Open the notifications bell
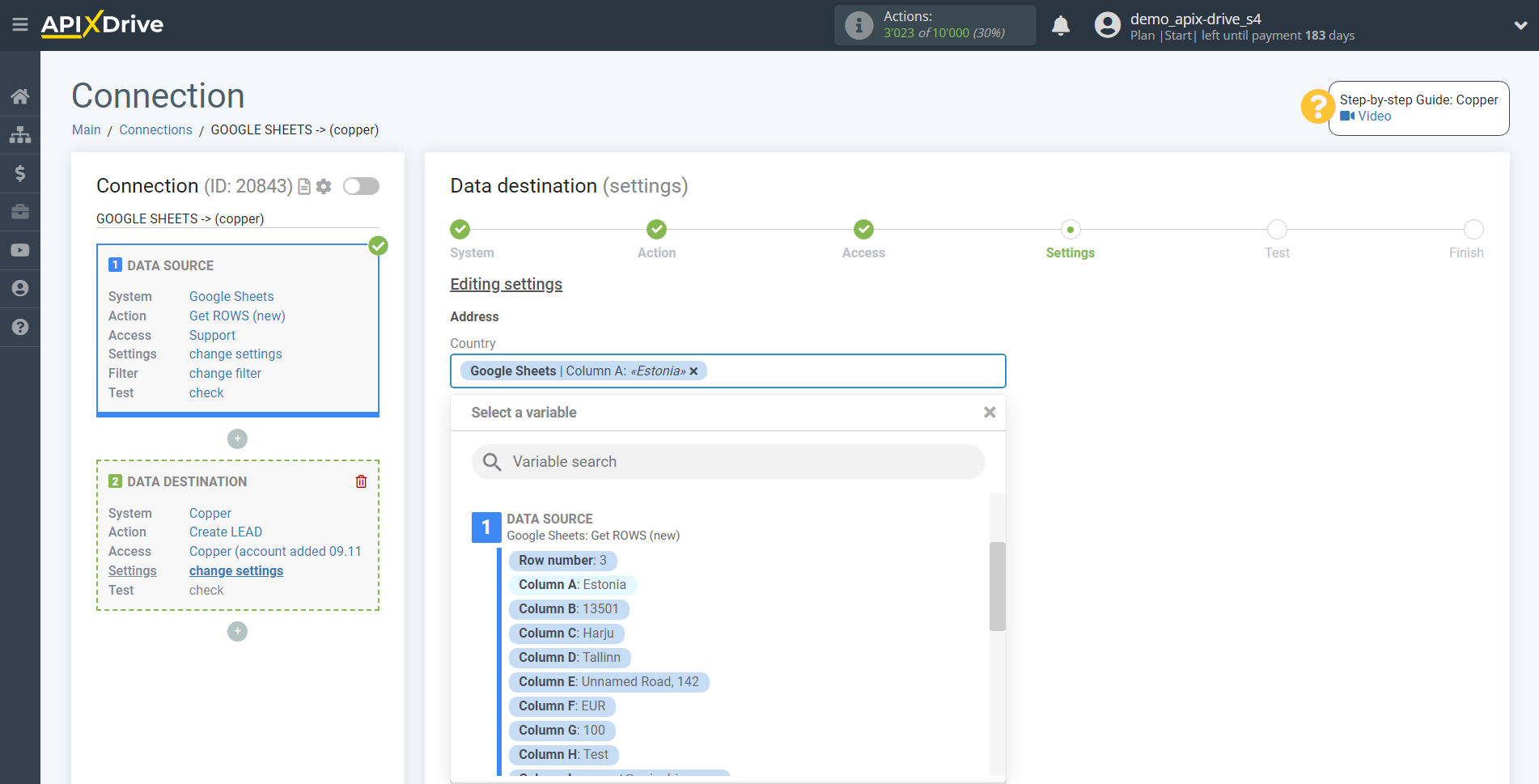 click(1061, 26)
